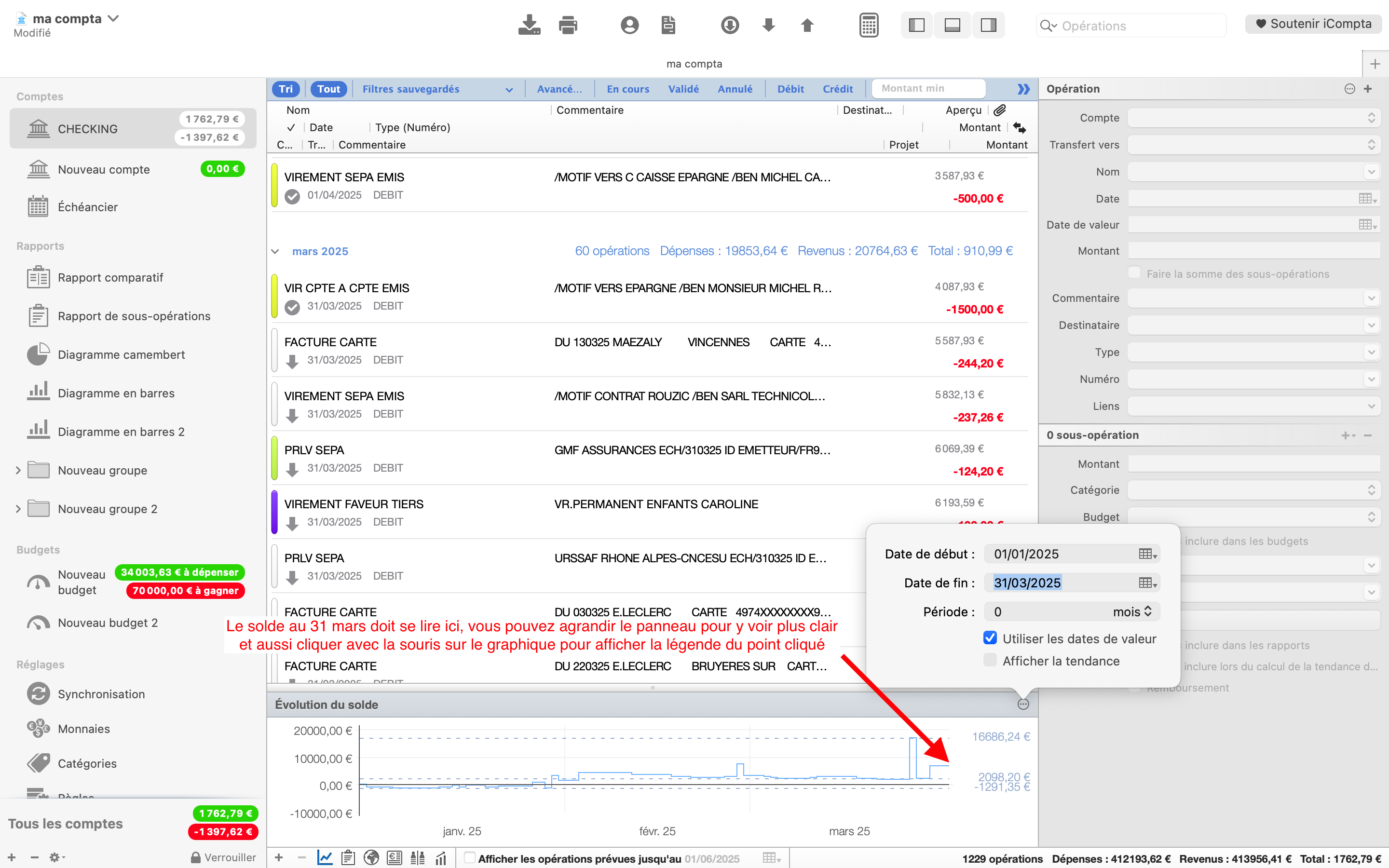This screenshot has width=1389, height=868.
Task: Click the options ellipsis in Évolution du solde
Action: (x=1023, y=705)
